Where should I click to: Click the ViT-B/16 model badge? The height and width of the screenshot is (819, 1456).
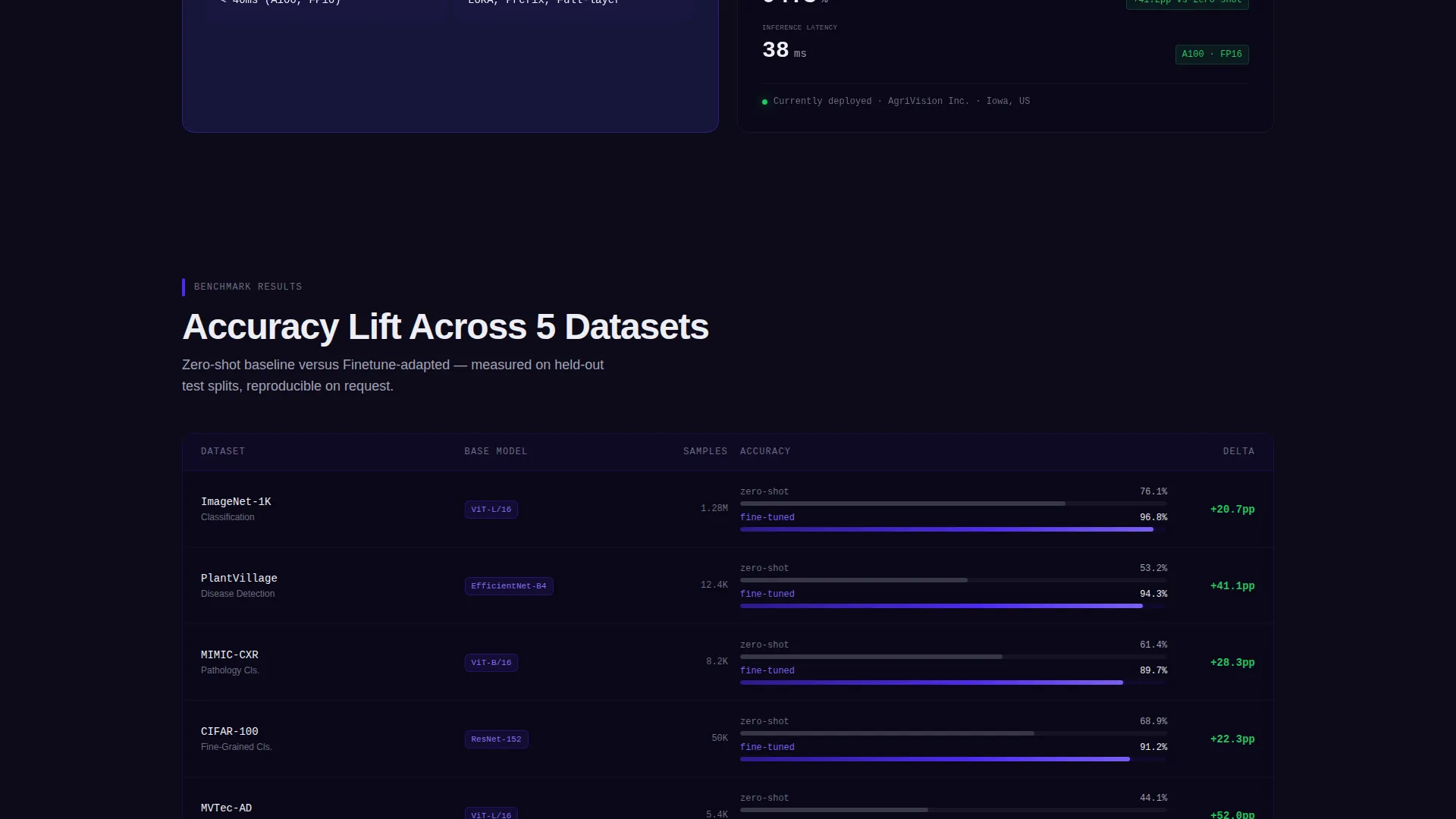(491, 663)
